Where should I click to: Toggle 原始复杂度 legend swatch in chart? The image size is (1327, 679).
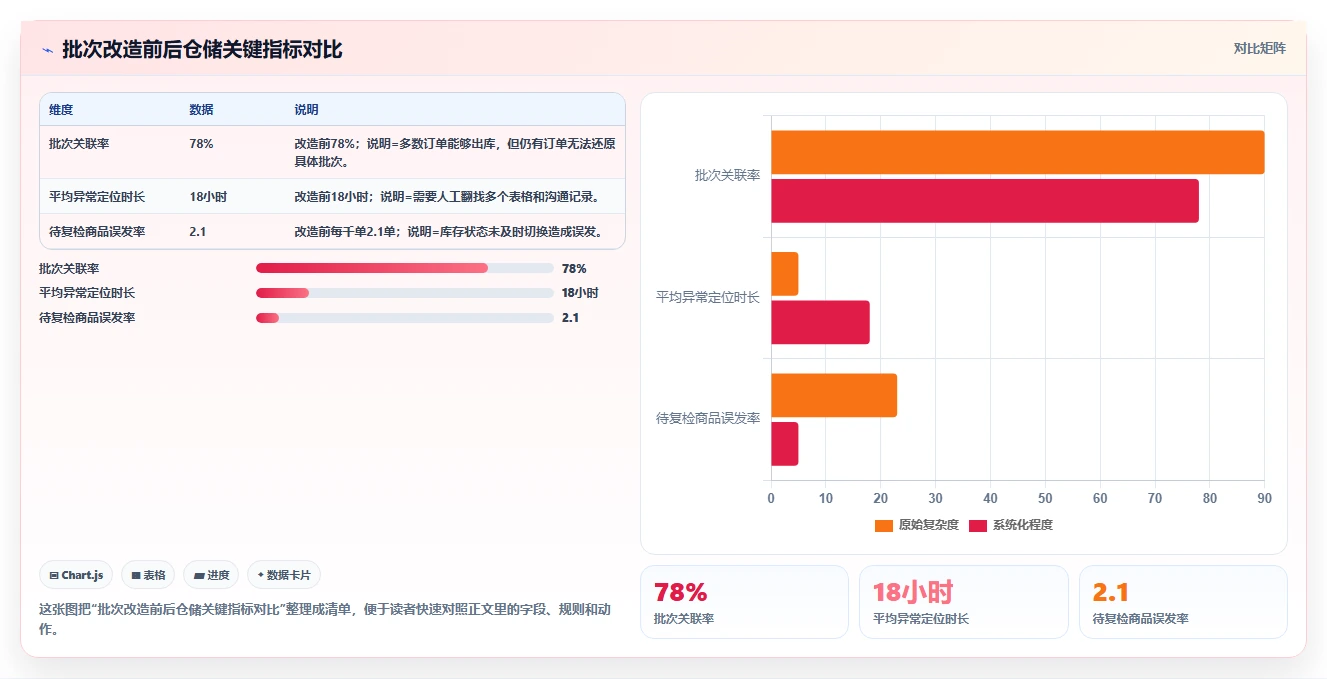point(883,525)
